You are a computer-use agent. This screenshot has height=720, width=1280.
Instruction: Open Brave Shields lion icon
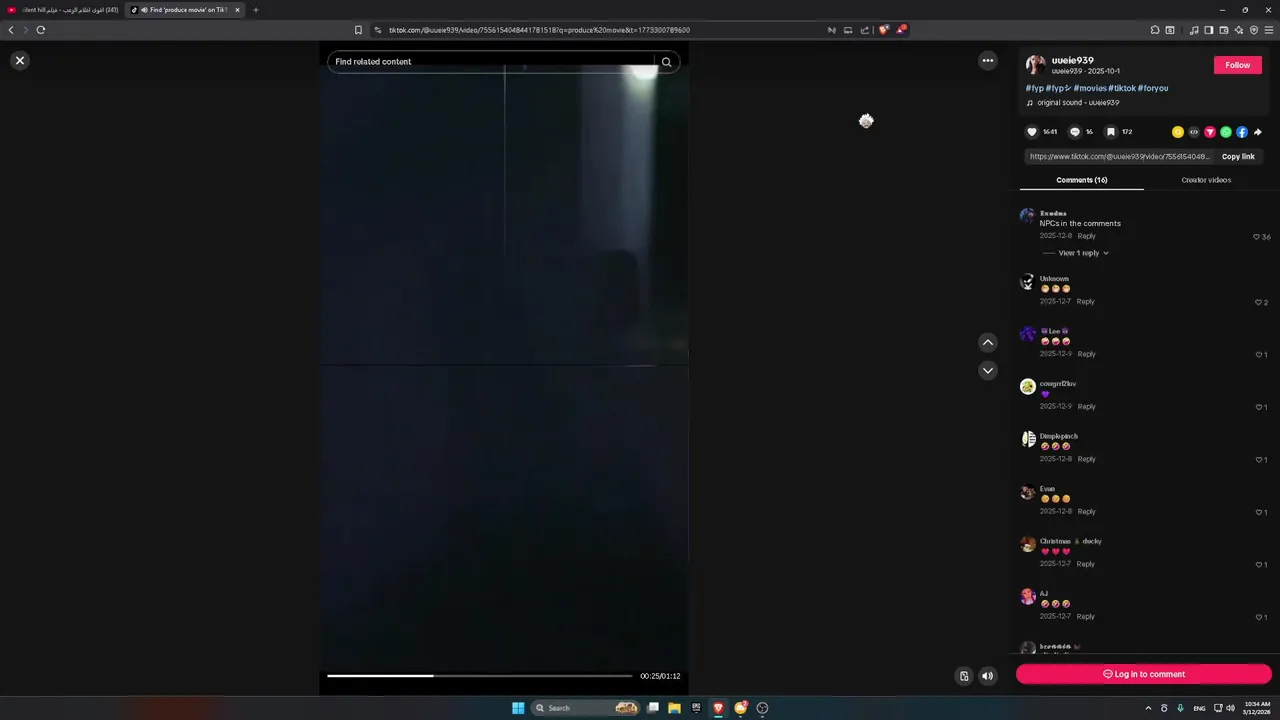coord(883,30)
